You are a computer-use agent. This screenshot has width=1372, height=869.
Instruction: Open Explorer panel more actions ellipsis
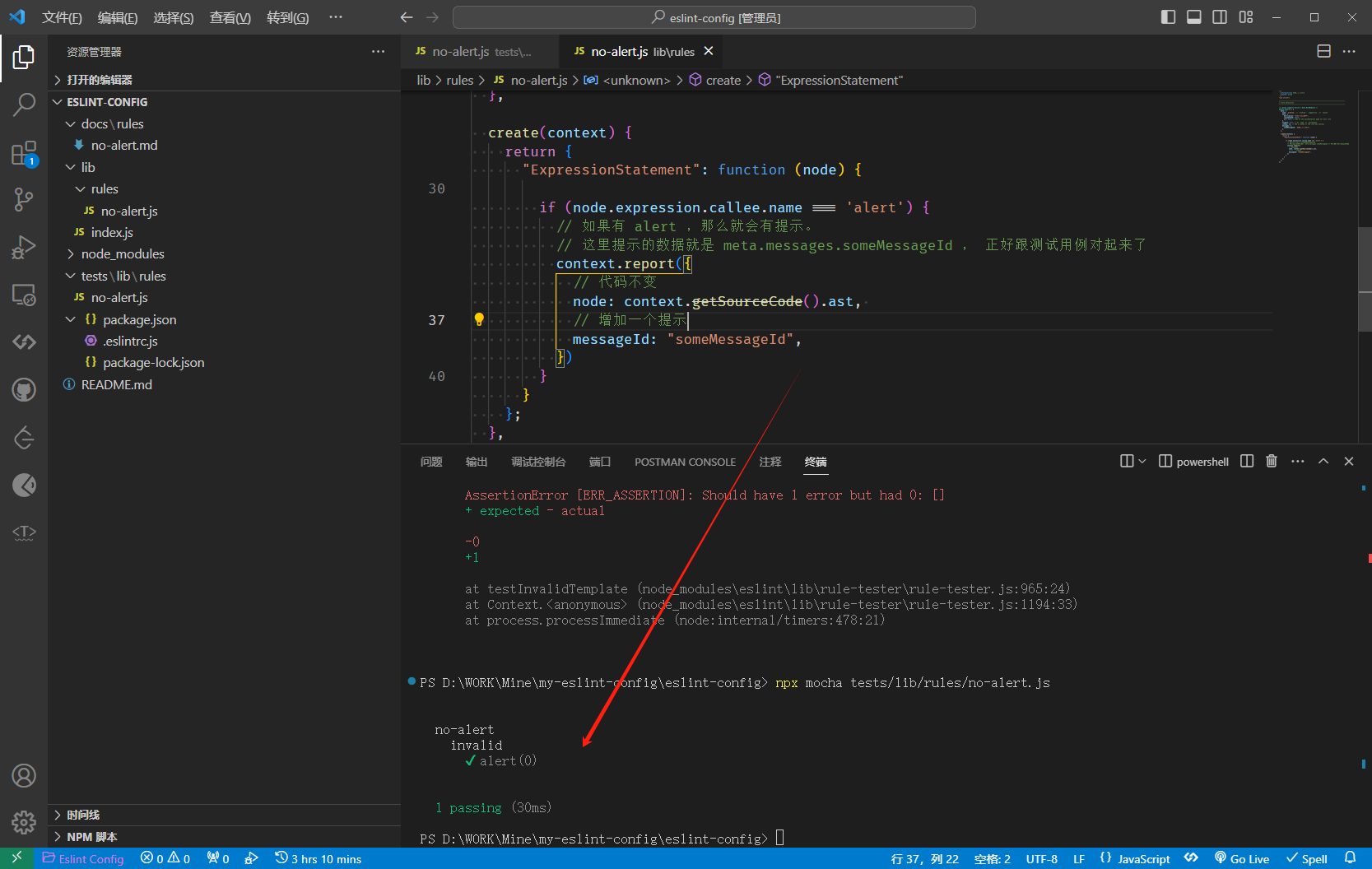(378, 51)
